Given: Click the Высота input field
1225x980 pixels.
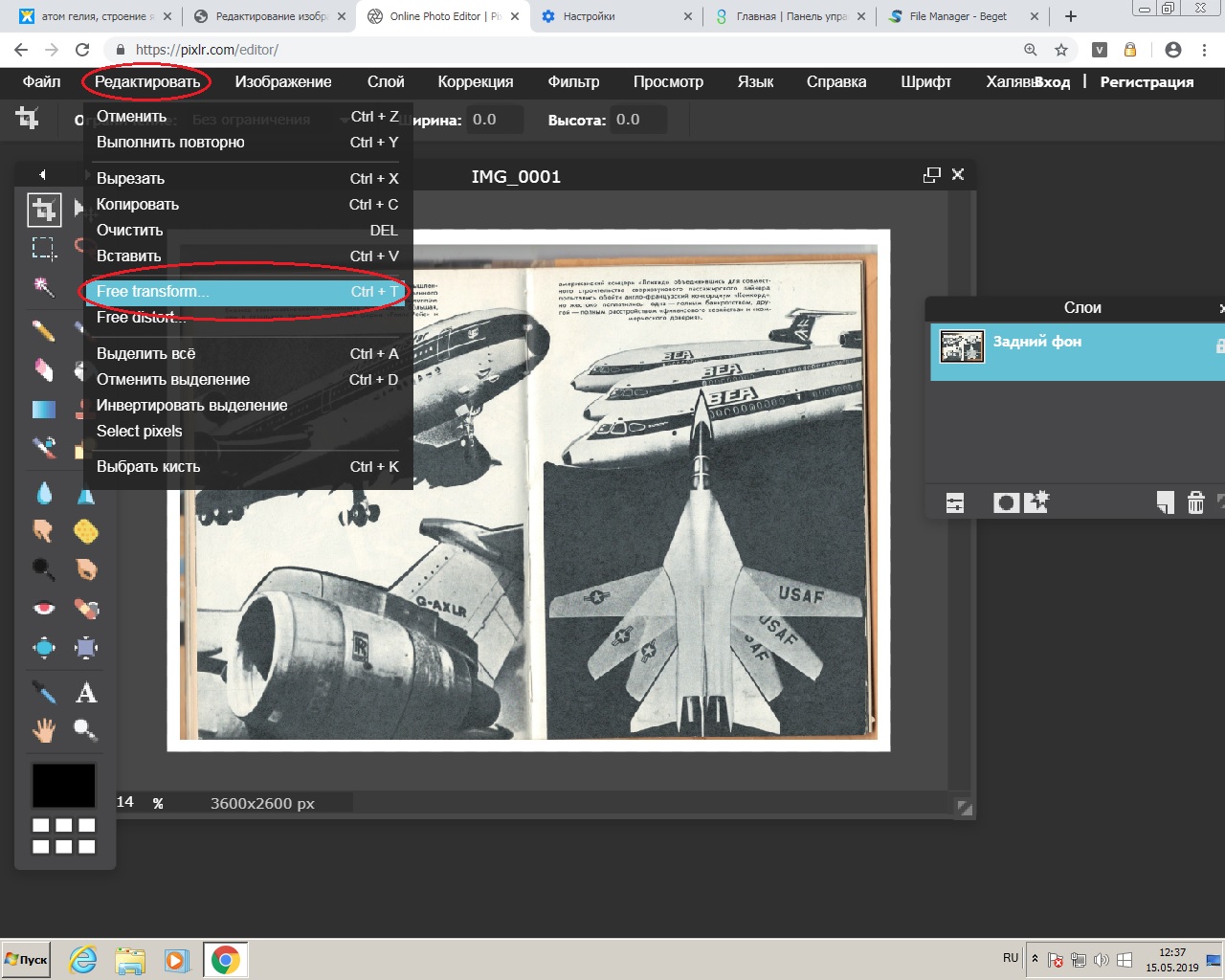Looking at the screenshot, I should (x=637, y=120).
